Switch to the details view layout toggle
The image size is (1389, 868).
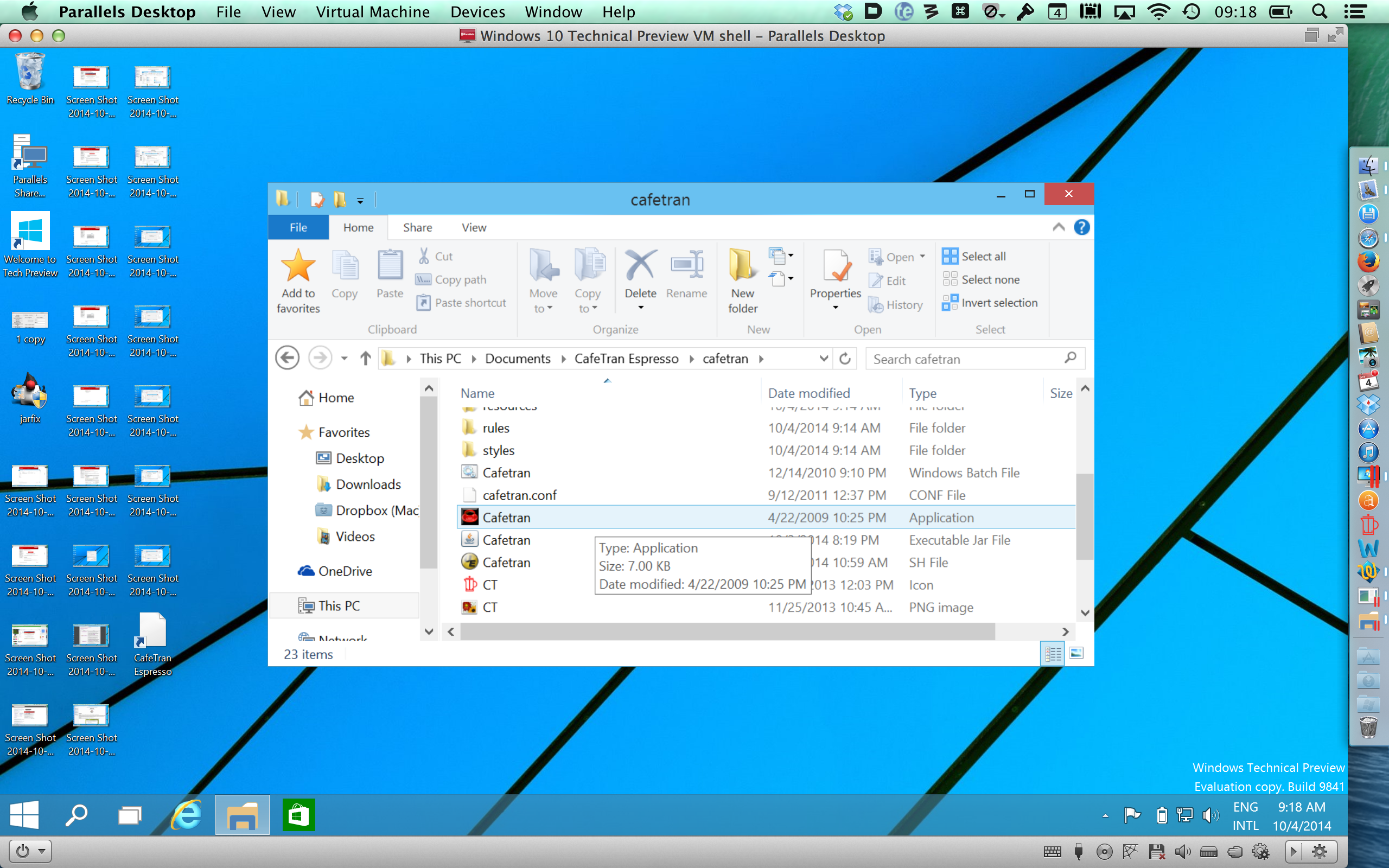(x=1053, y=653)
